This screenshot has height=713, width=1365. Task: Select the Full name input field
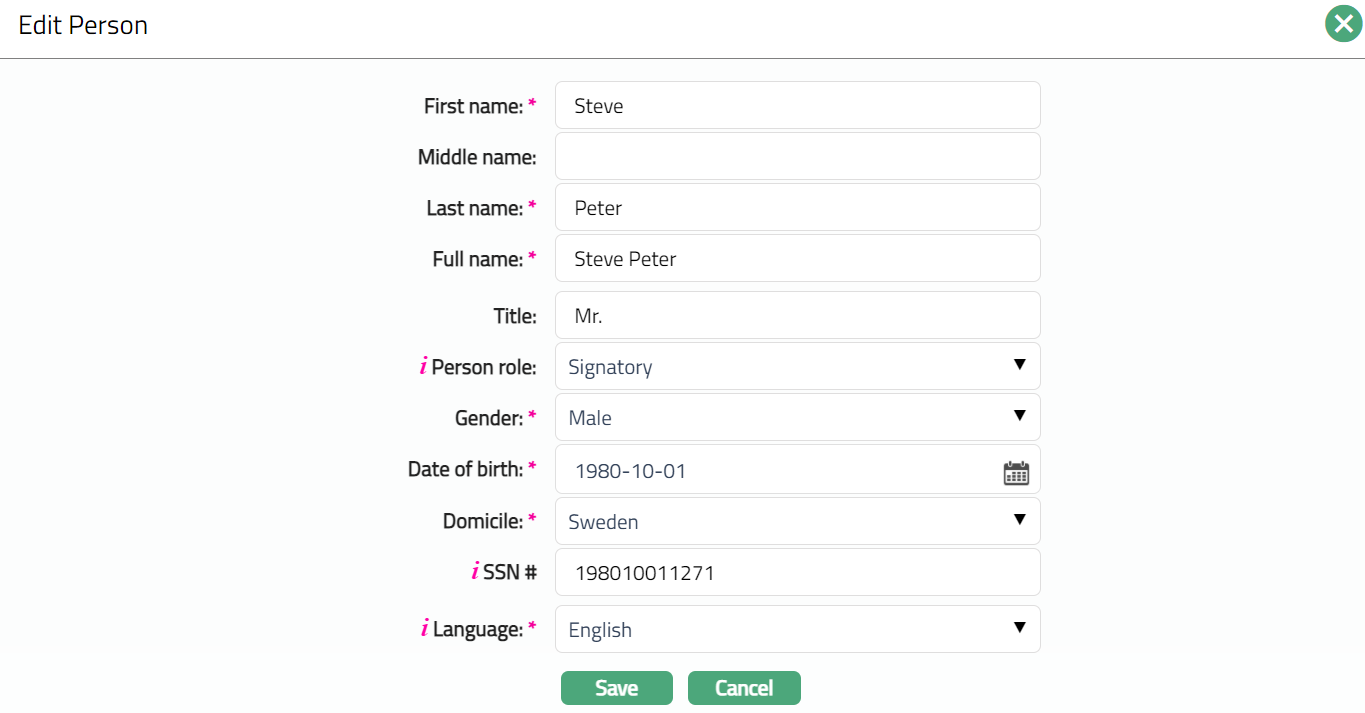(x=797, y=258)
